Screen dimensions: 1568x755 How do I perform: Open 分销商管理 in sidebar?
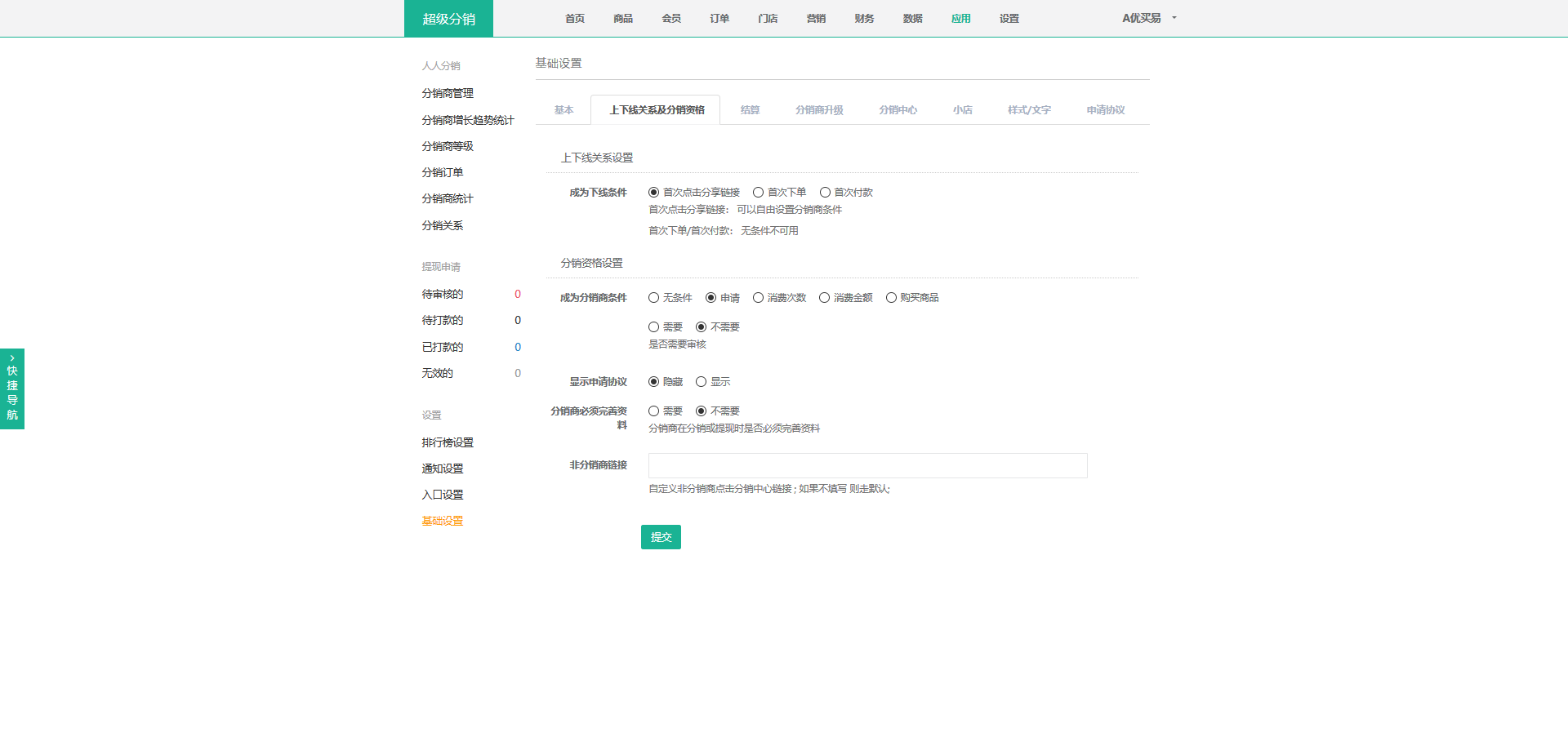coord(448,94)
